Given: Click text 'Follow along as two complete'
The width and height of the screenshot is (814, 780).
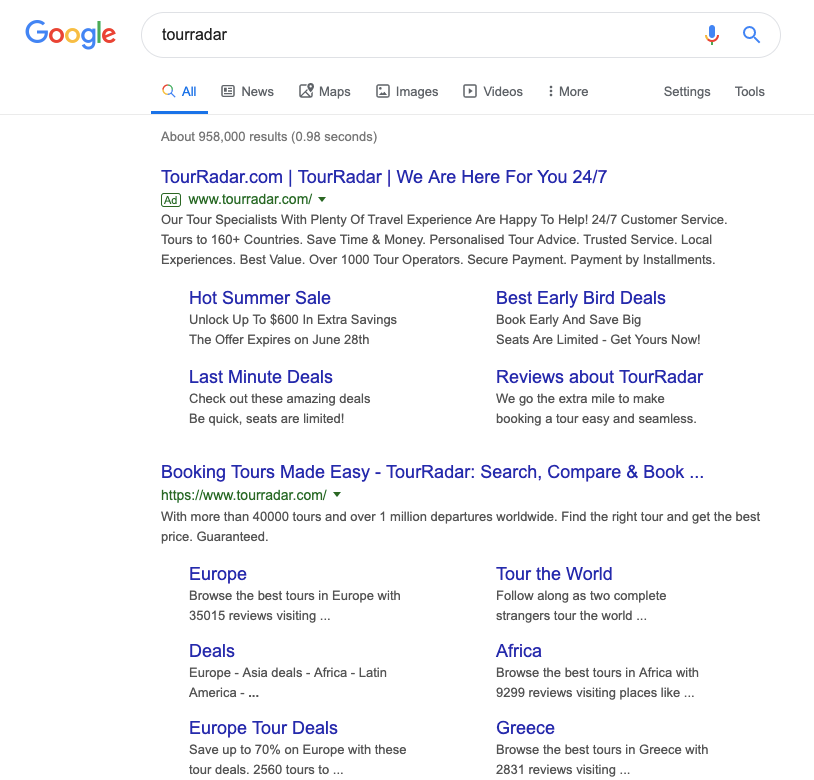Looking at the screenshot, I should coord(581,596).
